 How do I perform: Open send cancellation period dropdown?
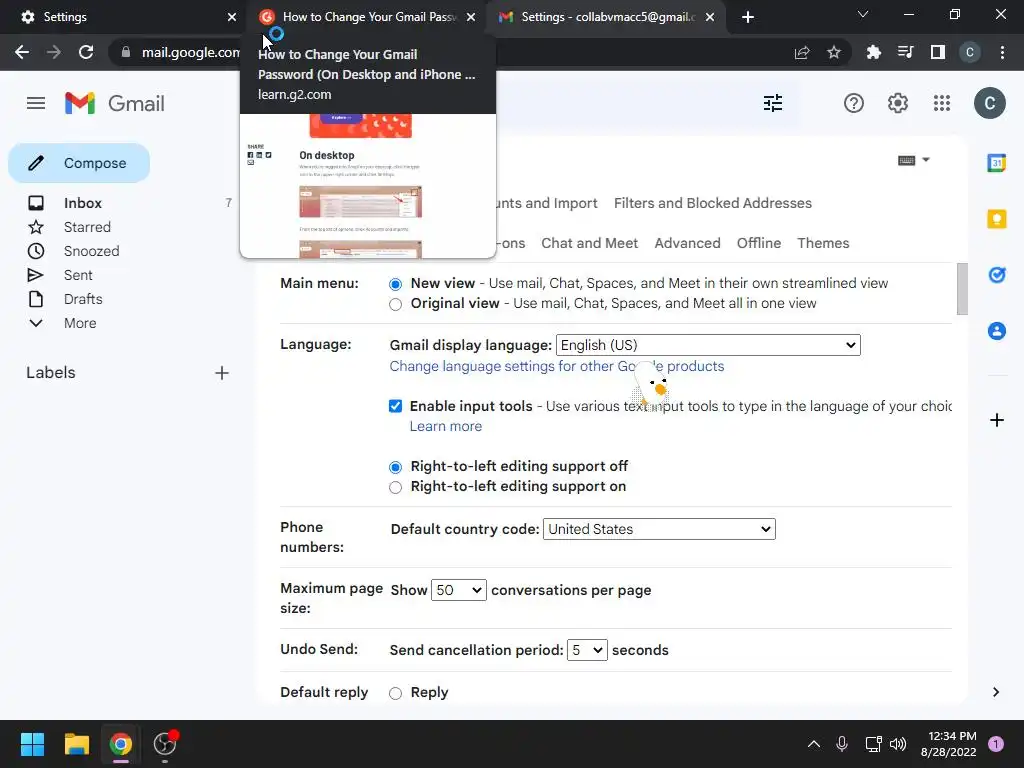(x=587, y=650)
